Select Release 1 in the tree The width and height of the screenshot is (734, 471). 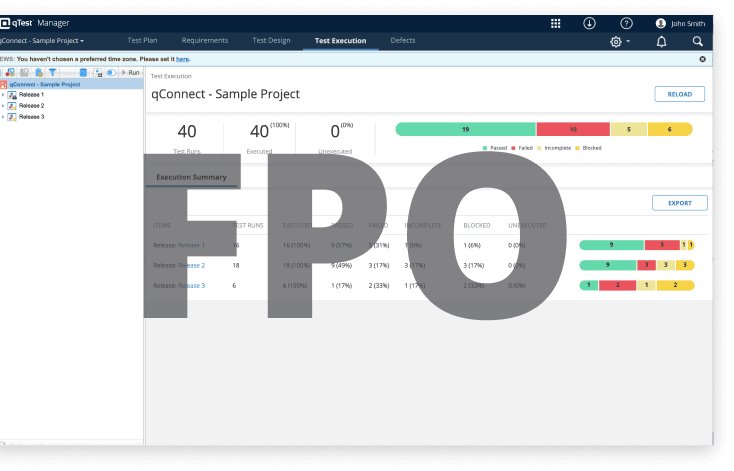(31, 95)
